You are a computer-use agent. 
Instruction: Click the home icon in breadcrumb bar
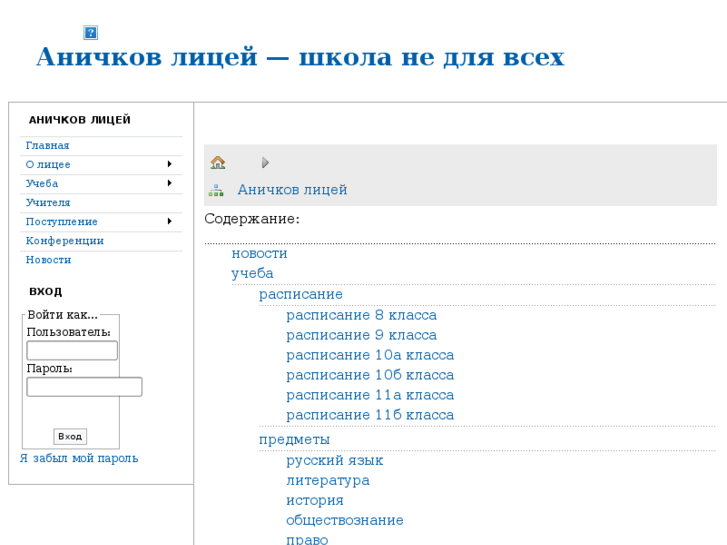click(218, 162)
